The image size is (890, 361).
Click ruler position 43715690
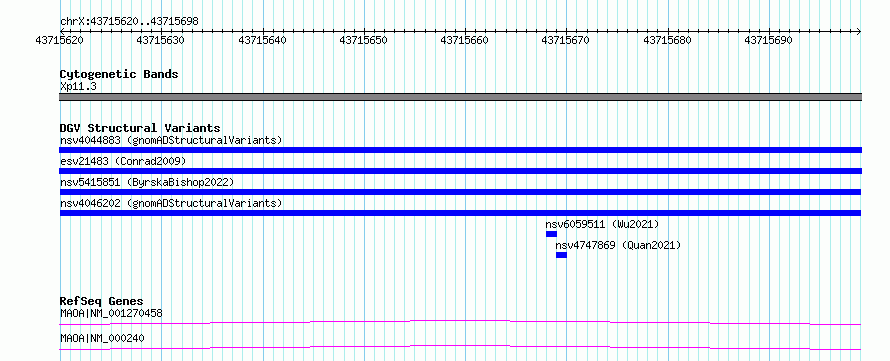click(x=769, y=40)
